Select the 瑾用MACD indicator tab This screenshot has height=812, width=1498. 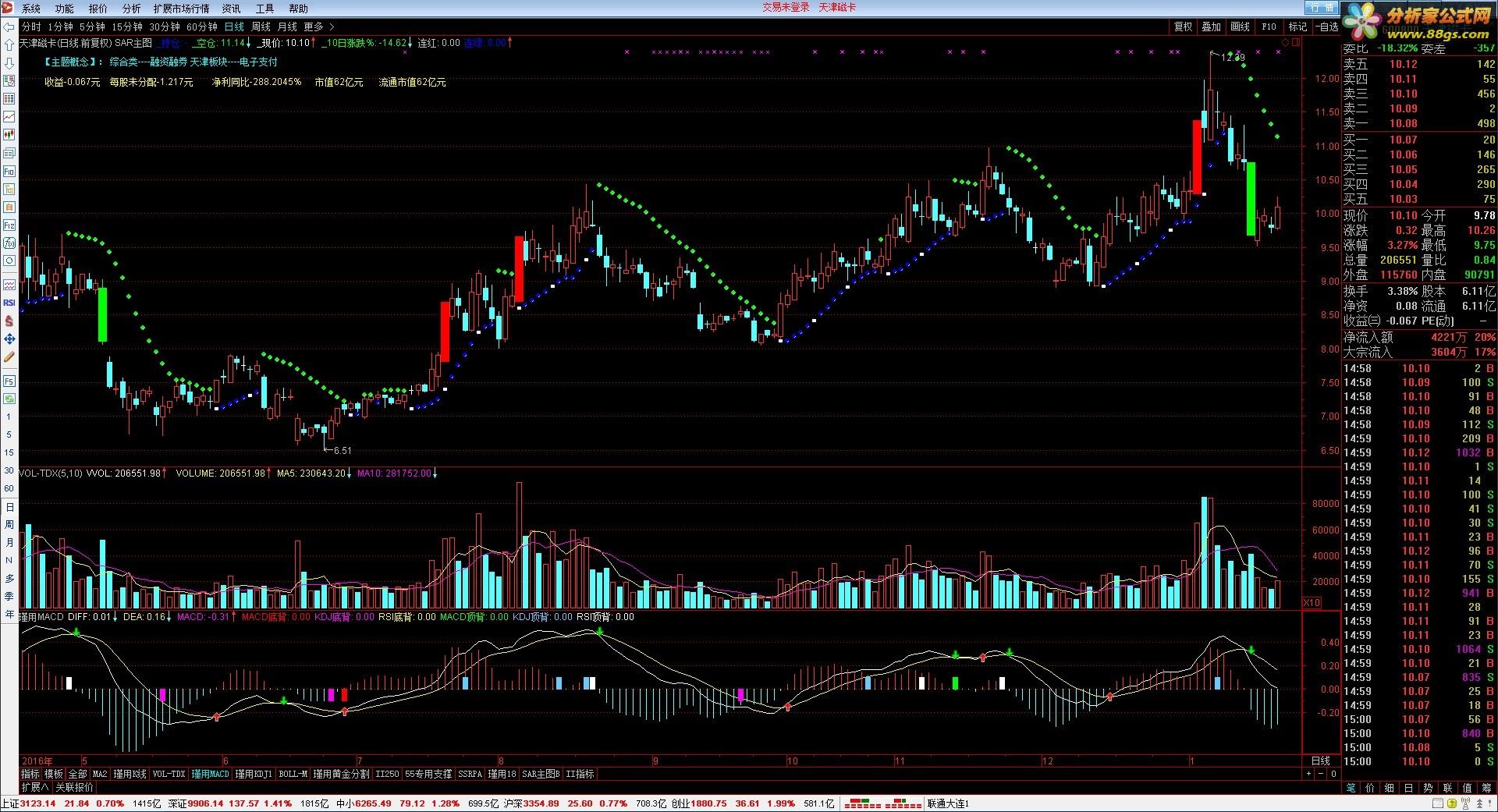click(210, 774)
